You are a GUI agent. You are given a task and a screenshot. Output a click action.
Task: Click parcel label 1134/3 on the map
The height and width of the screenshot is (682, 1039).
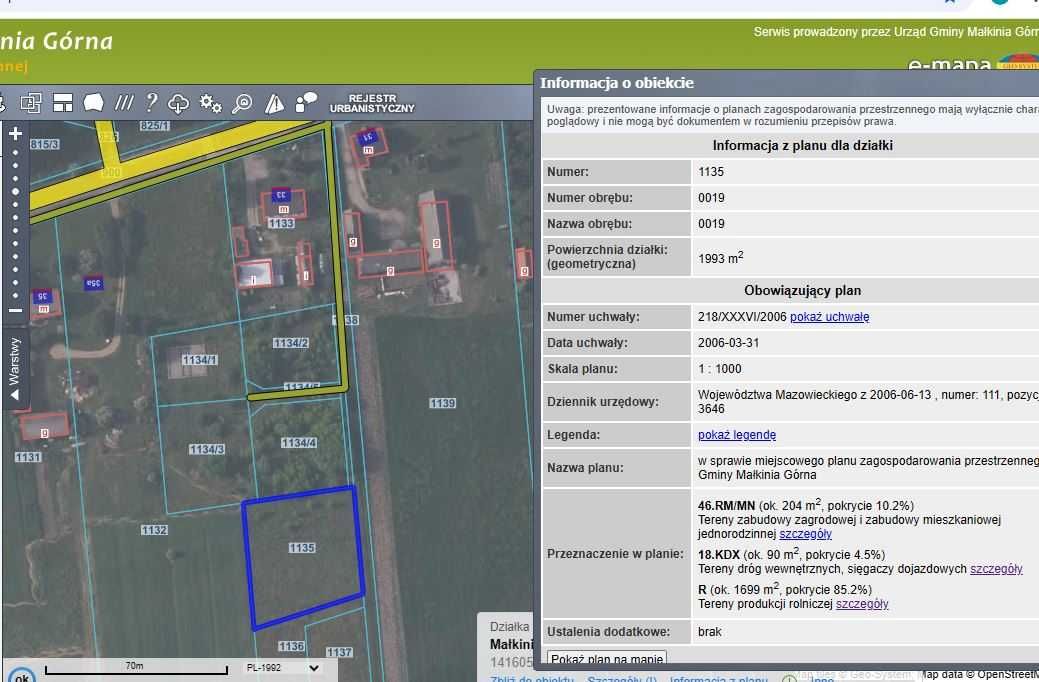tap(207, 449)
